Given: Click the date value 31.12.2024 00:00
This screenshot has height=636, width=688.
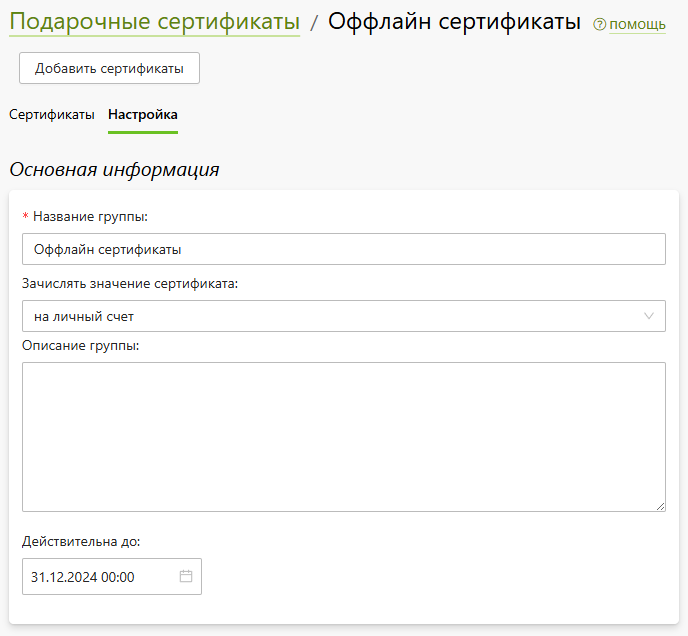Looking at the screenshot, I should pos(82,577).
